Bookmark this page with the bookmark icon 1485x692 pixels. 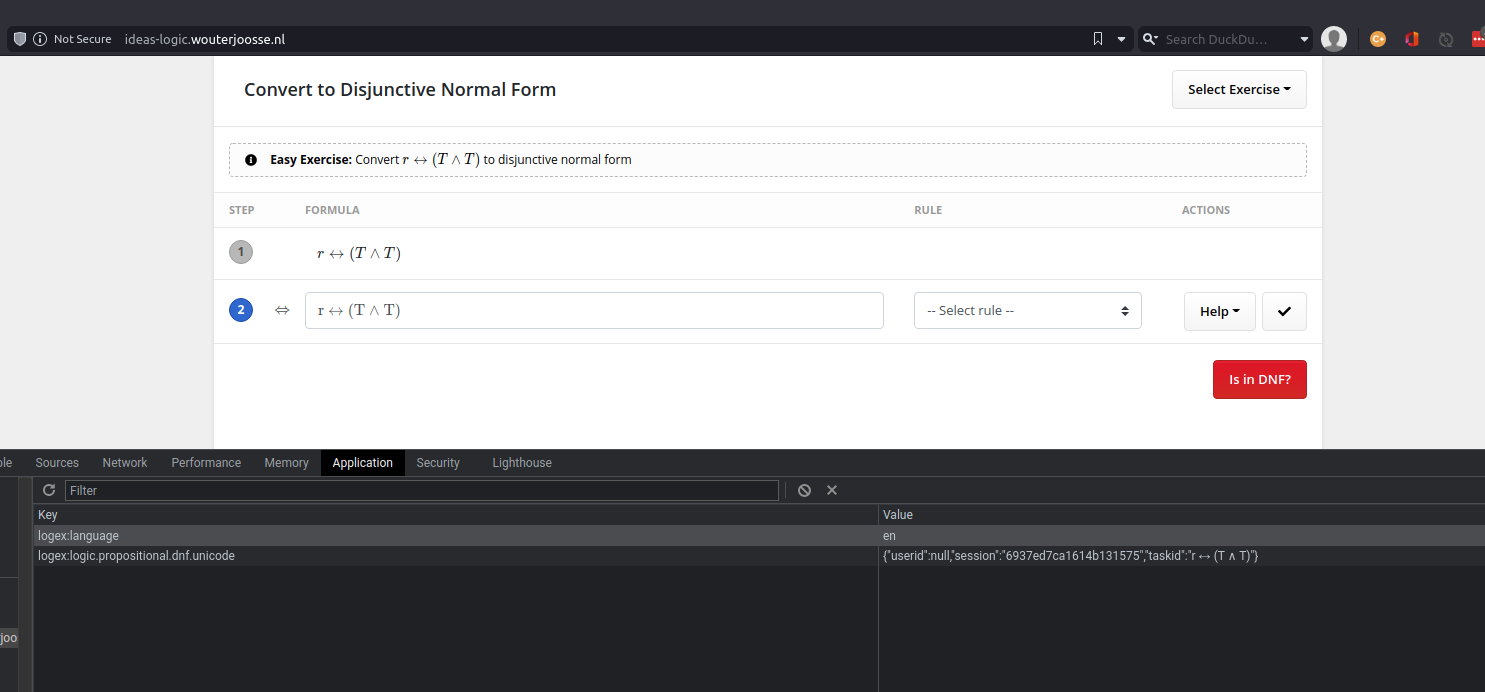[1096, 38]
